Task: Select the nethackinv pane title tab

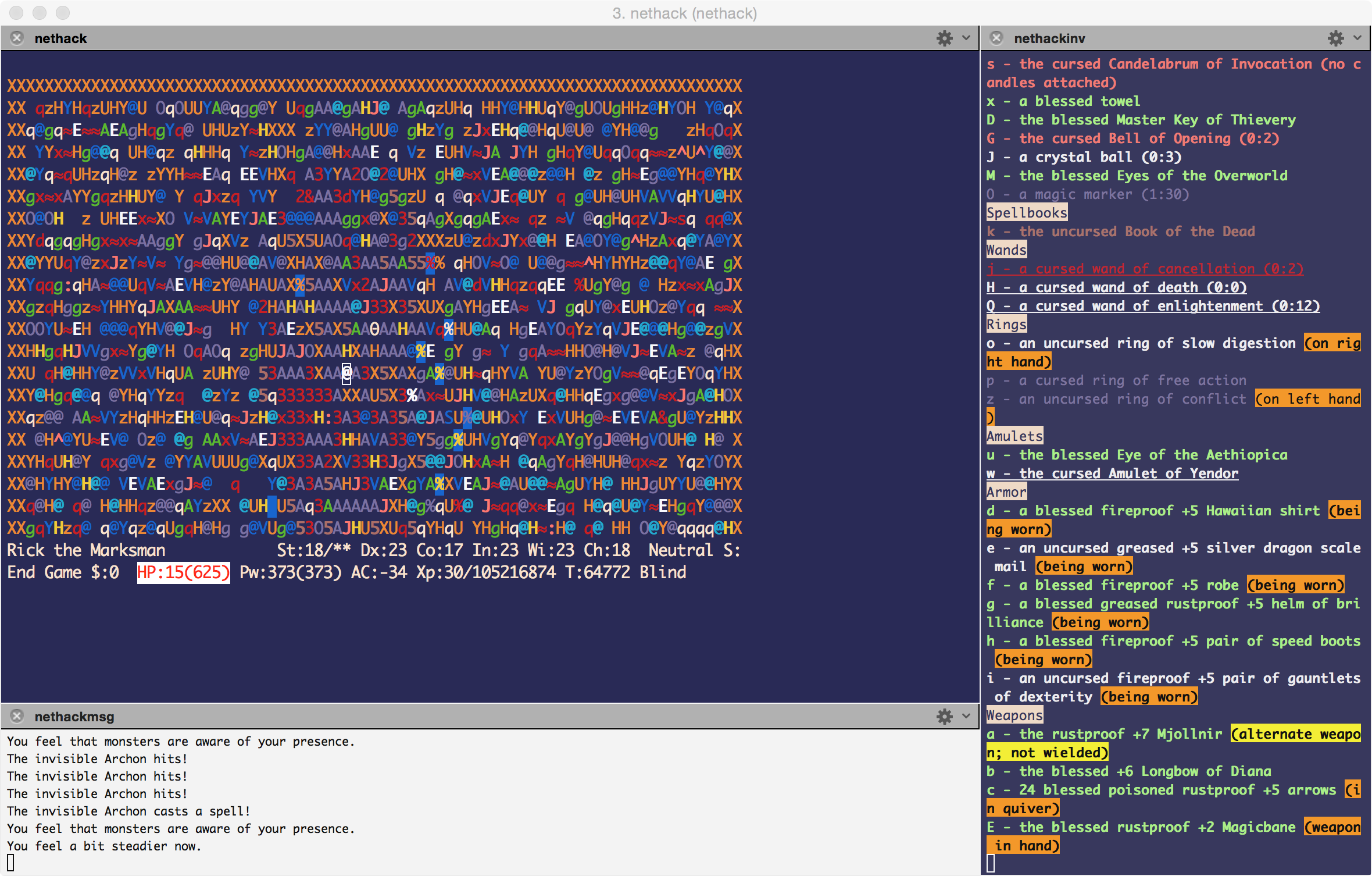Action: (1049, 38)
